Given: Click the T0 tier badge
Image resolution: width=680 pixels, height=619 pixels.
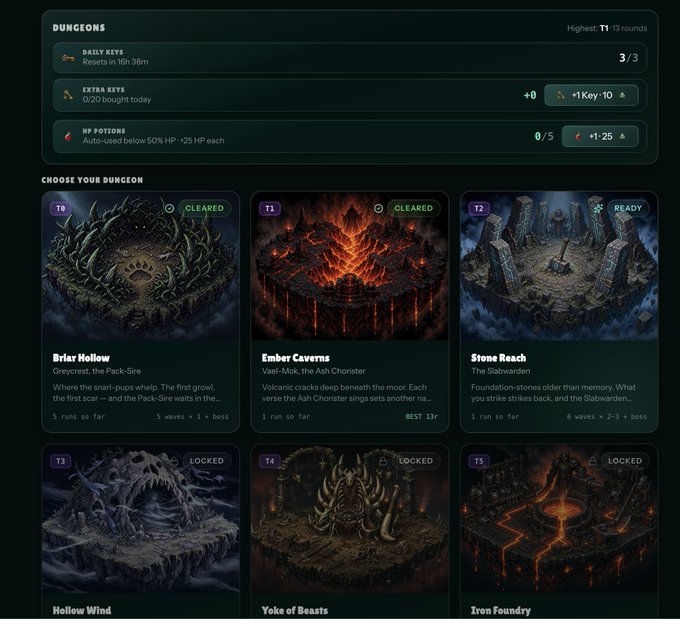Looking at the screenshot, I should pos(61,208).
